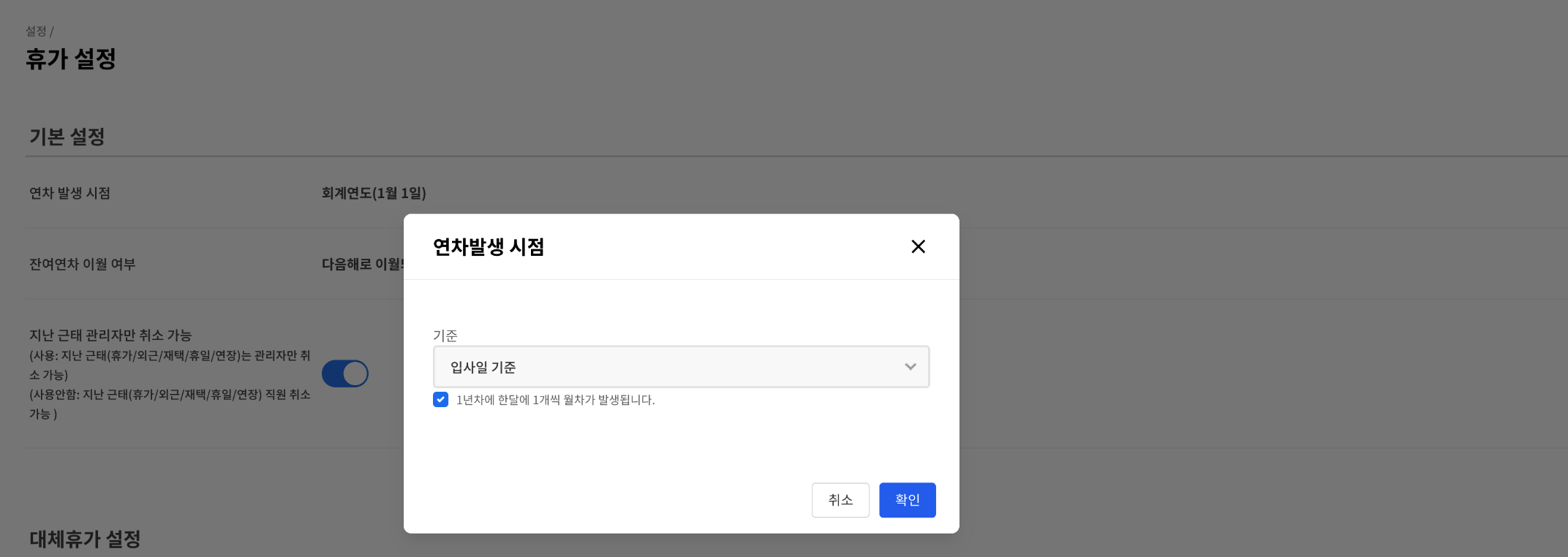Confirm with the 확인 button
This screenshot has height=557, width=1568.
[907, 500]
